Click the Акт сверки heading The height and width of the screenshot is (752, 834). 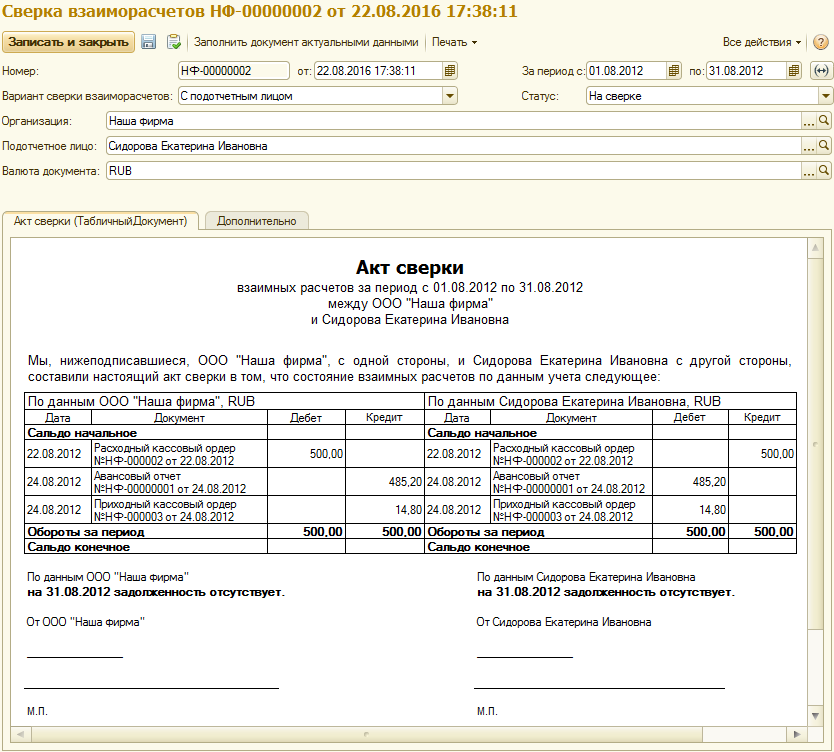pos(410,268)
